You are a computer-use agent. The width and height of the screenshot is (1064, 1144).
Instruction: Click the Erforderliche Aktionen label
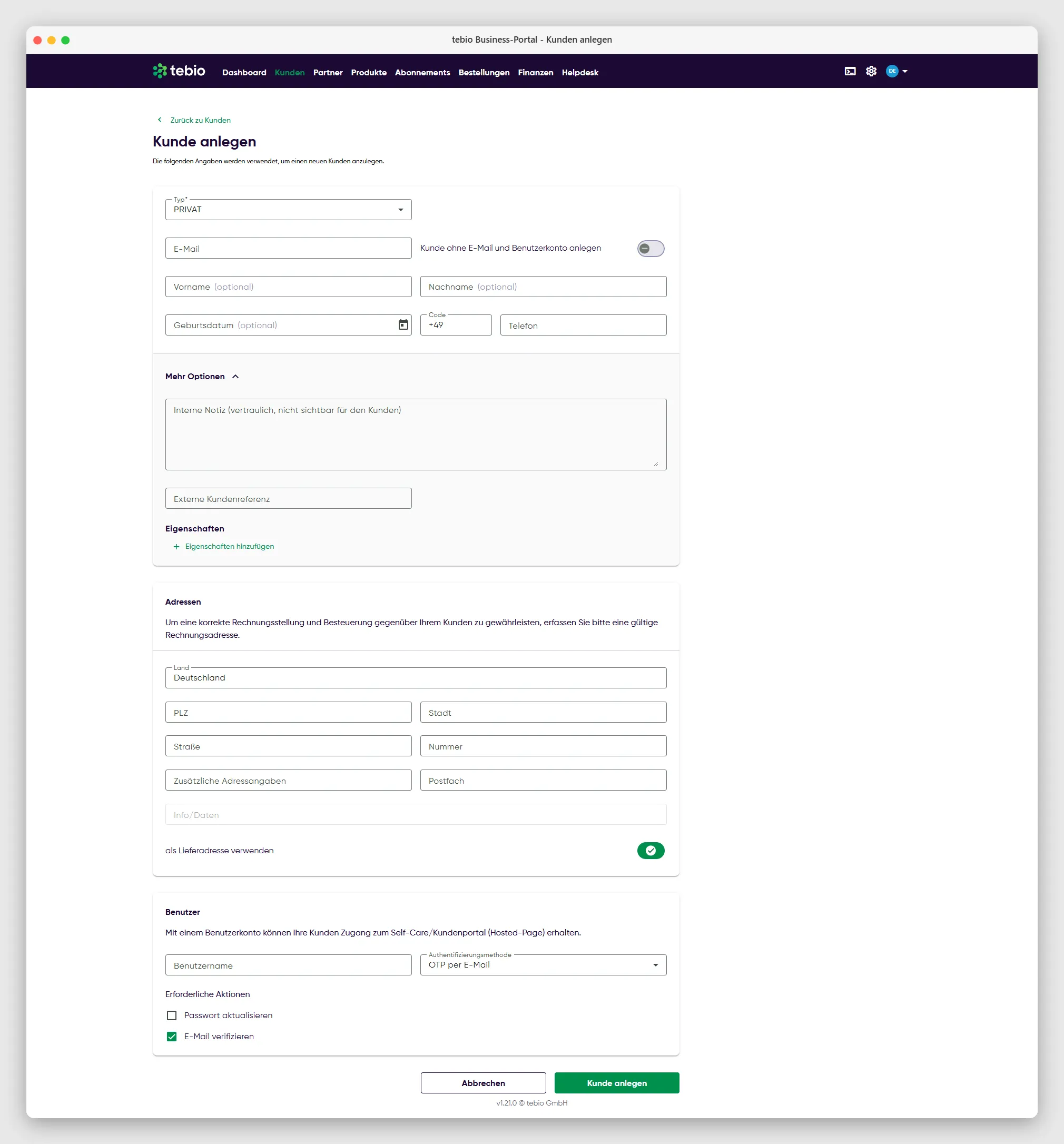(x=207, y=994)
